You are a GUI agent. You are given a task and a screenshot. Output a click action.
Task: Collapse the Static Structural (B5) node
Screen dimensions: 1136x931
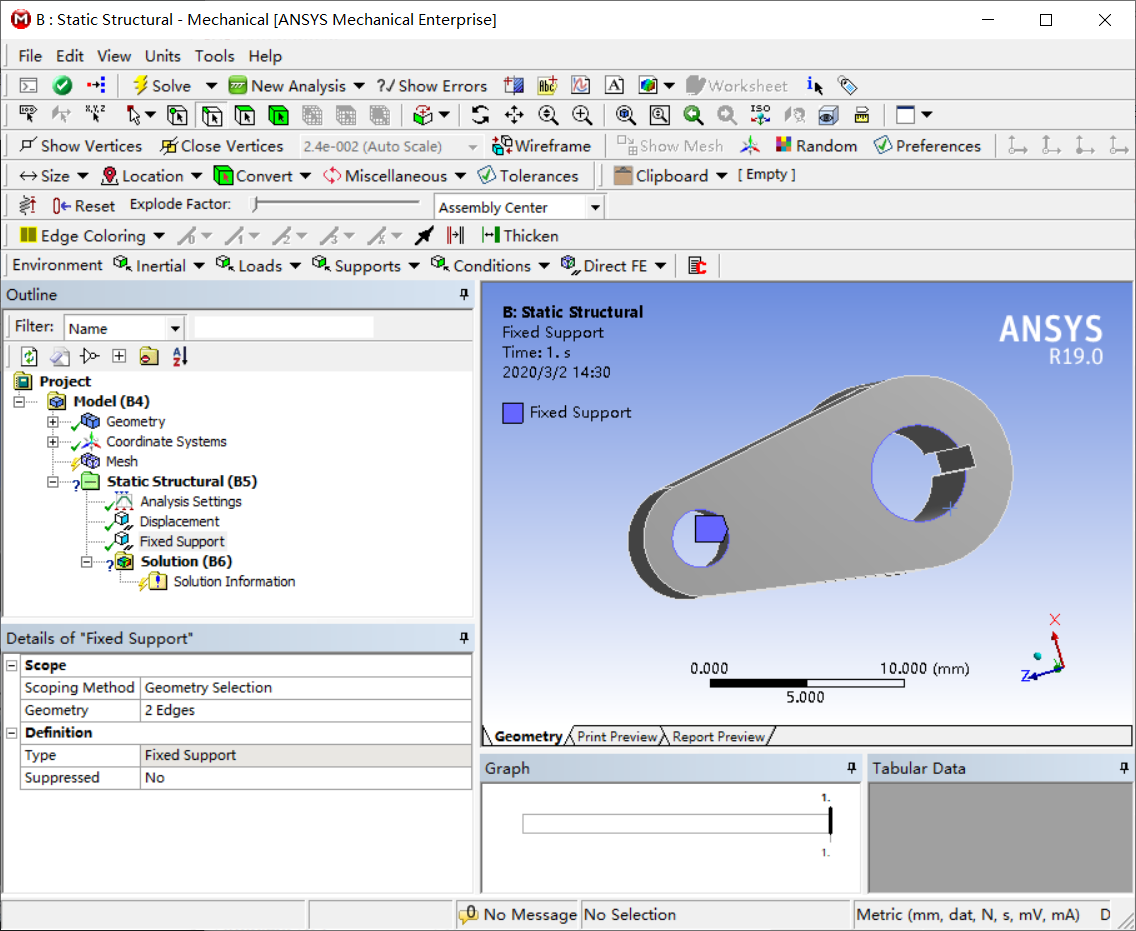[x=53, y=481]
